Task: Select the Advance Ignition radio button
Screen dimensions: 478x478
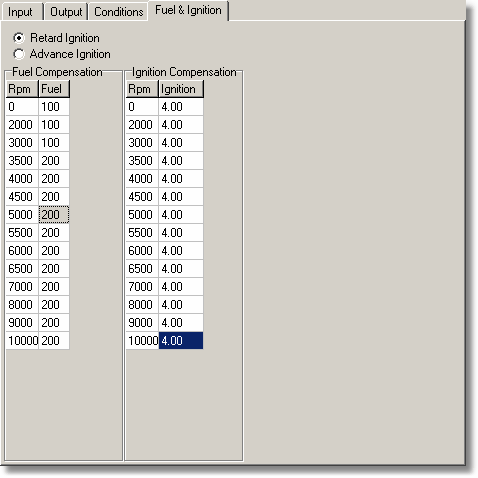Action: pos(19,54)
